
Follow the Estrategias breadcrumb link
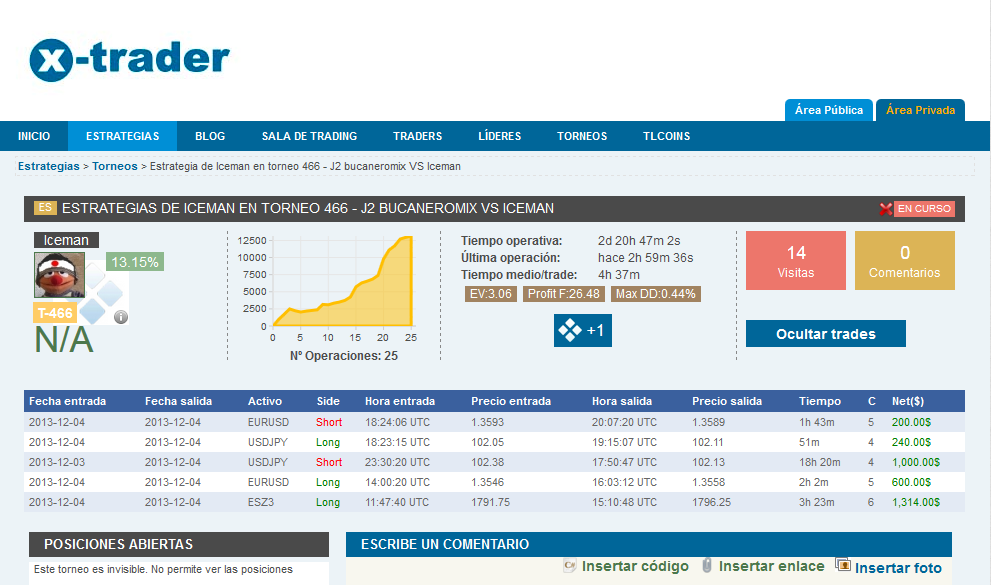coord(49,166)
